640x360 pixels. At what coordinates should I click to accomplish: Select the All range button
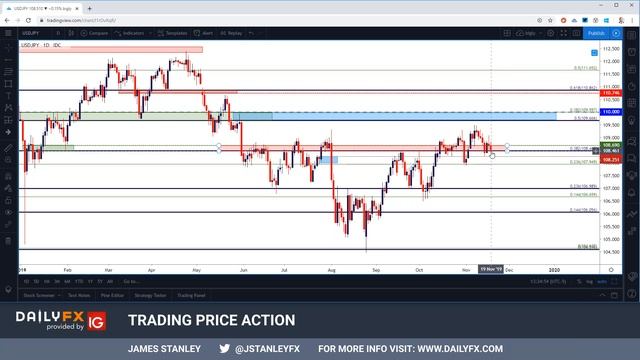point(110,282)
